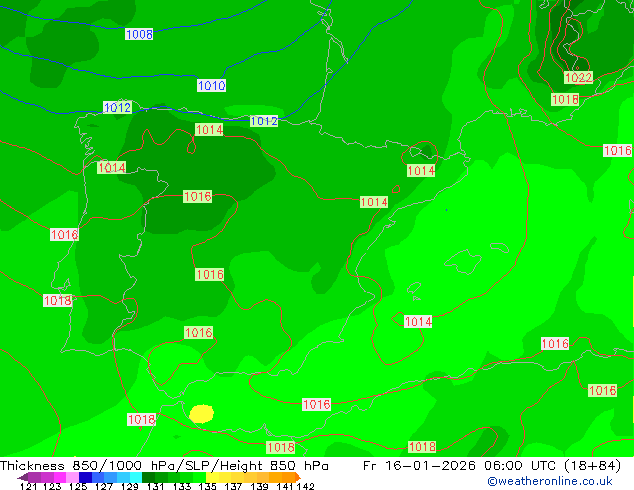This screenshot has width=634, height=490.
Task: Click the red 1022 pressure label
Action: tap(578, 77)
